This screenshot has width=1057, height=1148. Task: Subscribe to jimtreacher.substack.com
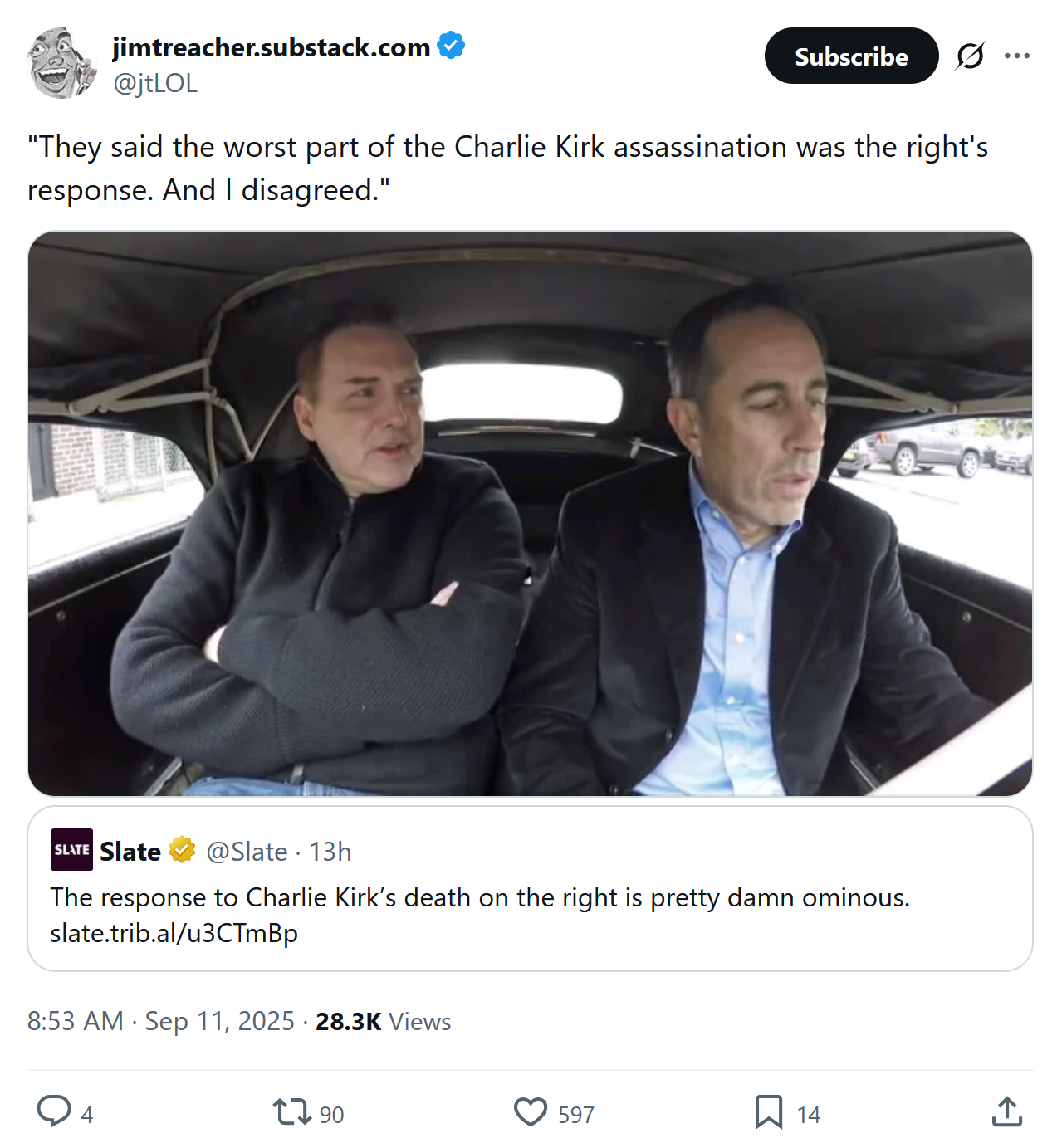coord(851,56)
